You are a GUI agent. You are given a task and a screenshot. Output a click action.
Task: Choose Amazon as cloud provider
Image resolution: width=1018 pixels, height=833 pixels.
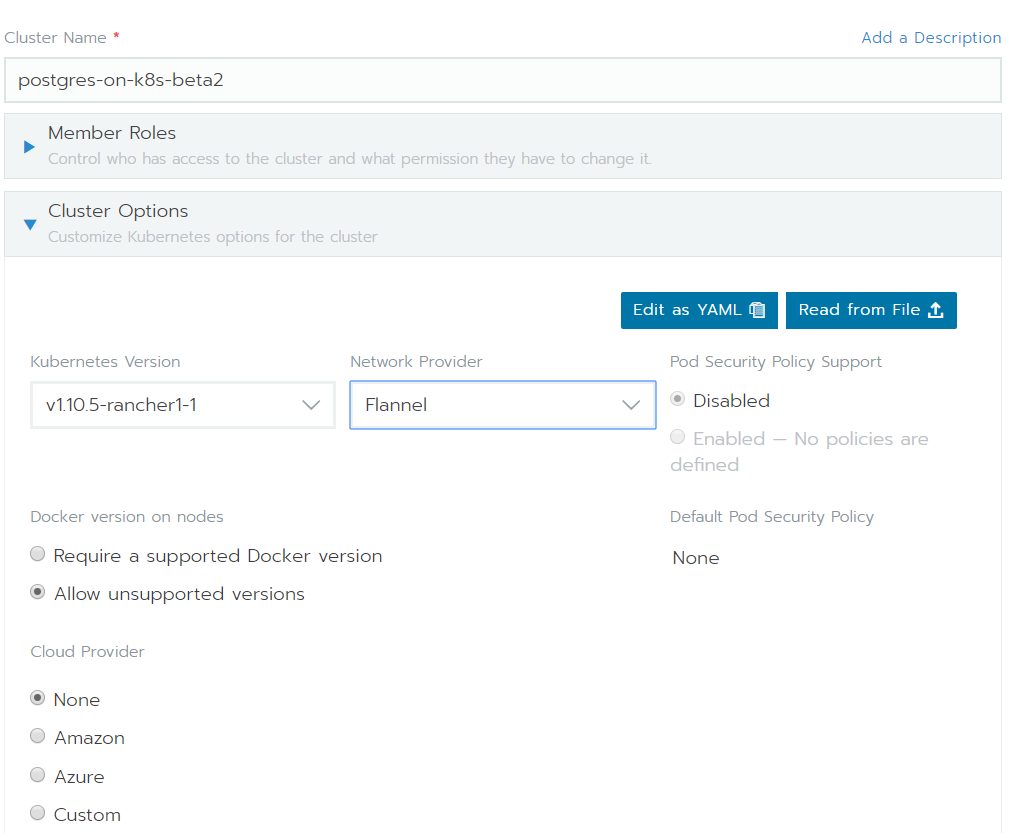pyautogui.click(x=38, y=736)
